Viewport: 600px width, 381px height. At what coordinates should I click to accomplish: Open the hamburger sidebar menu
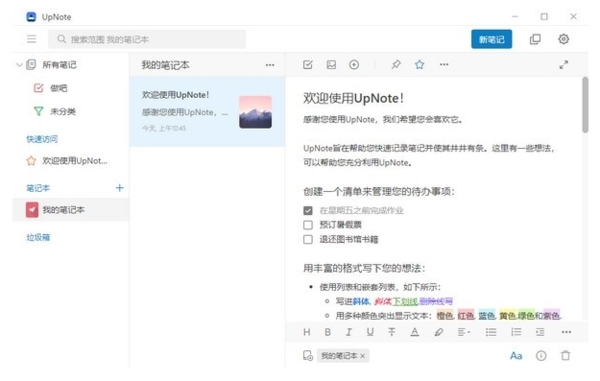pos(31,39)
